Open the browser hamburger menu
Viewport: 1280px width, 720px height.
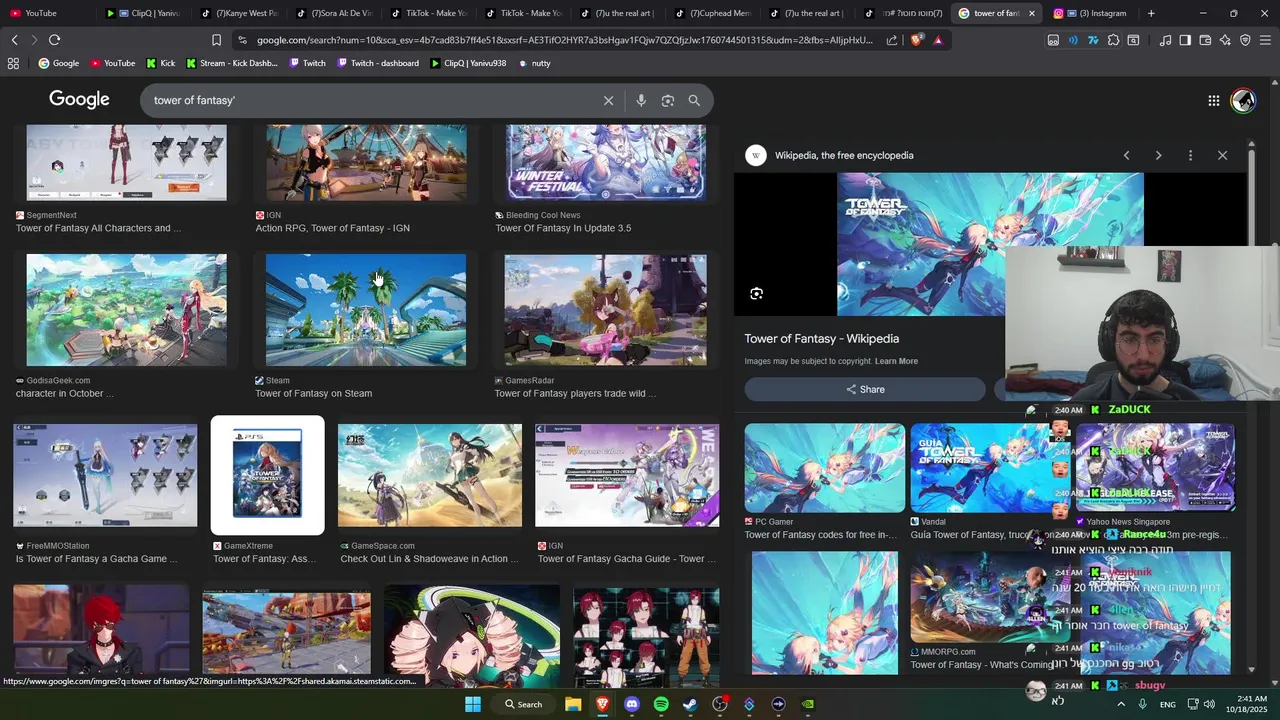tap(1265, 40)
